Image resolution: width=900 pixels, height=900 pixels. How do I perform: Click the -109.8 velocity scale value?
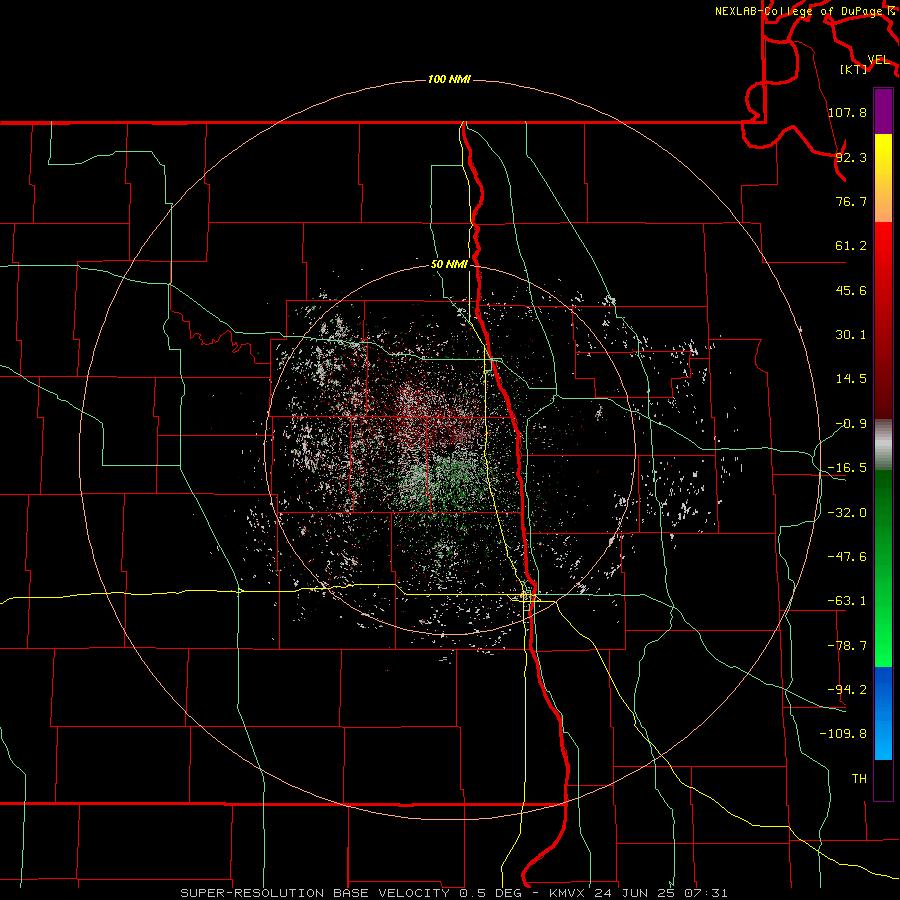point(843,734)
